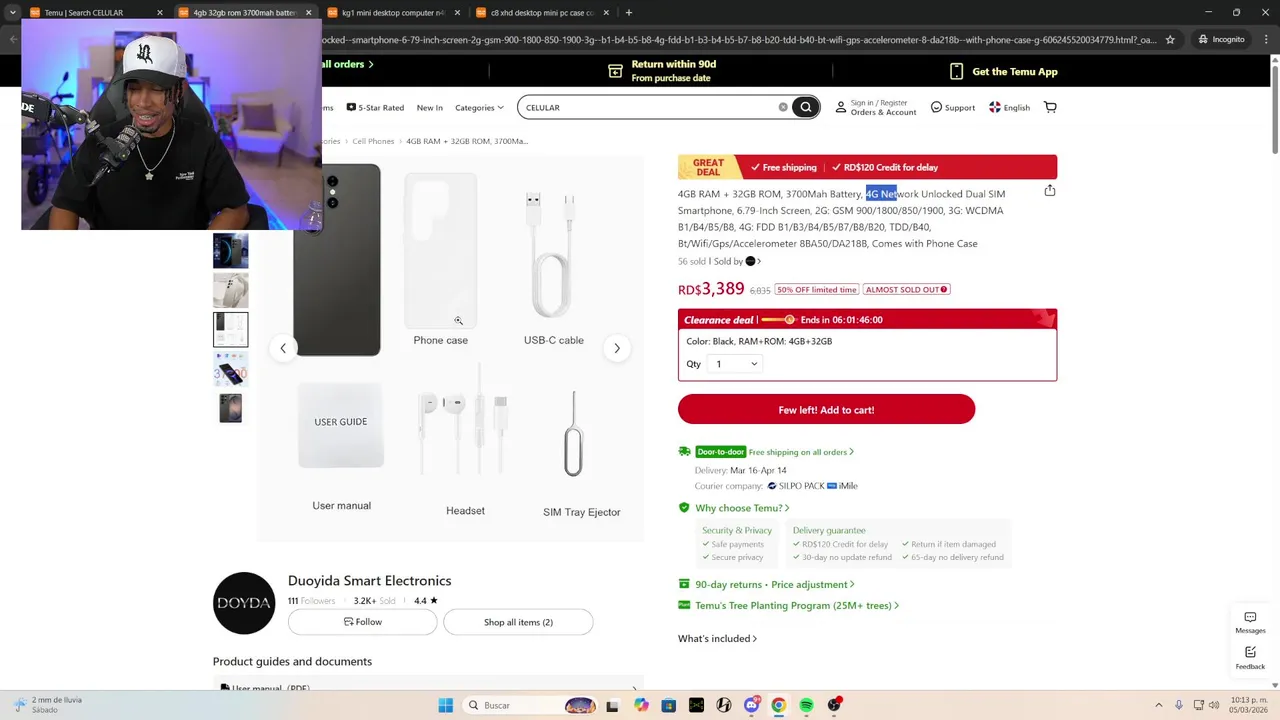Image resolution: width=1280 pixels, height=720 pixels.
Task: Switch to kg1 mini desktop computer tab
Action: tap(393, 13)
